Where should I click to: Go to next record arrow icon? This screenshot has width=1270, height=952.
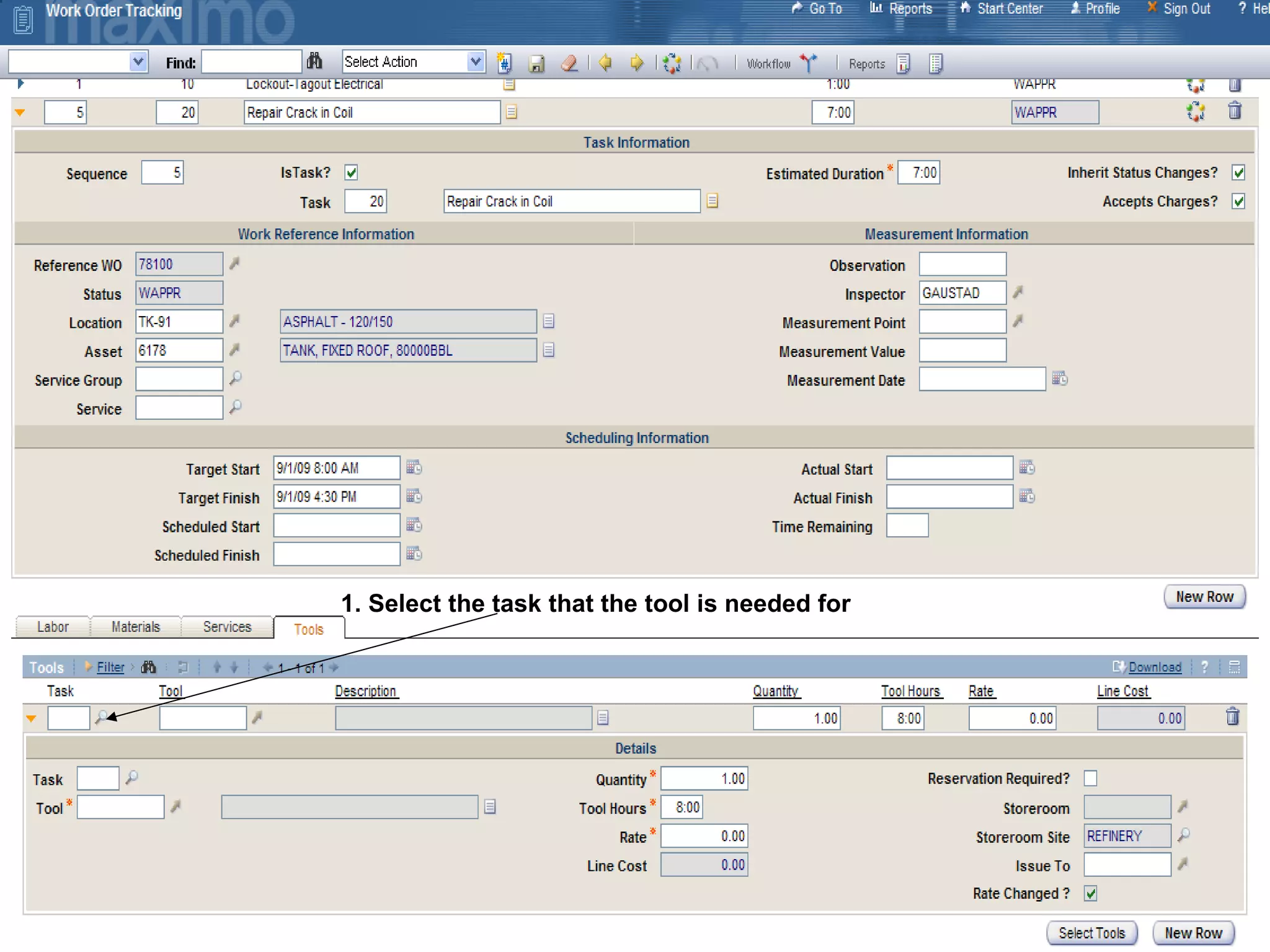[x=637, y=63]
